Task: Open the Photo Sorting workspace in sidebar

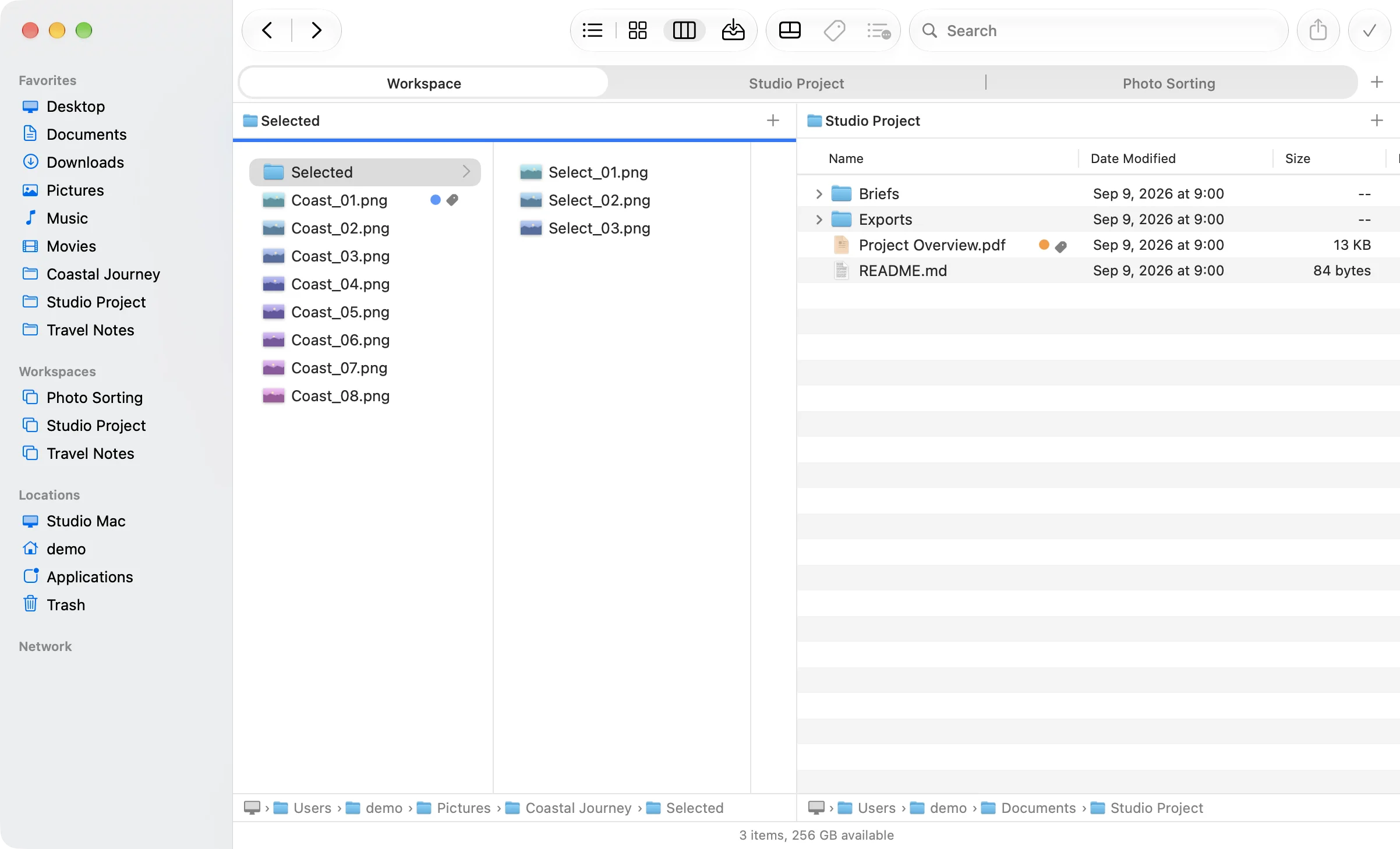Action: click(94, 398)
